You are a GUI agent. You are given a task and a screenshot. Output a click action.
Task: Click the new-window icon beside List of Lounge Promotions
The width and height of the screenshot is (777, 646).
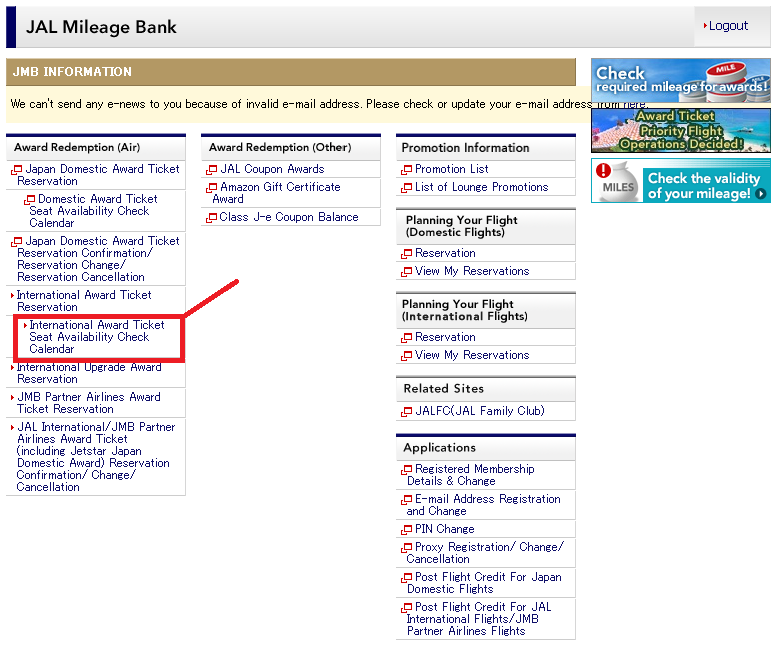pos(406,188)
